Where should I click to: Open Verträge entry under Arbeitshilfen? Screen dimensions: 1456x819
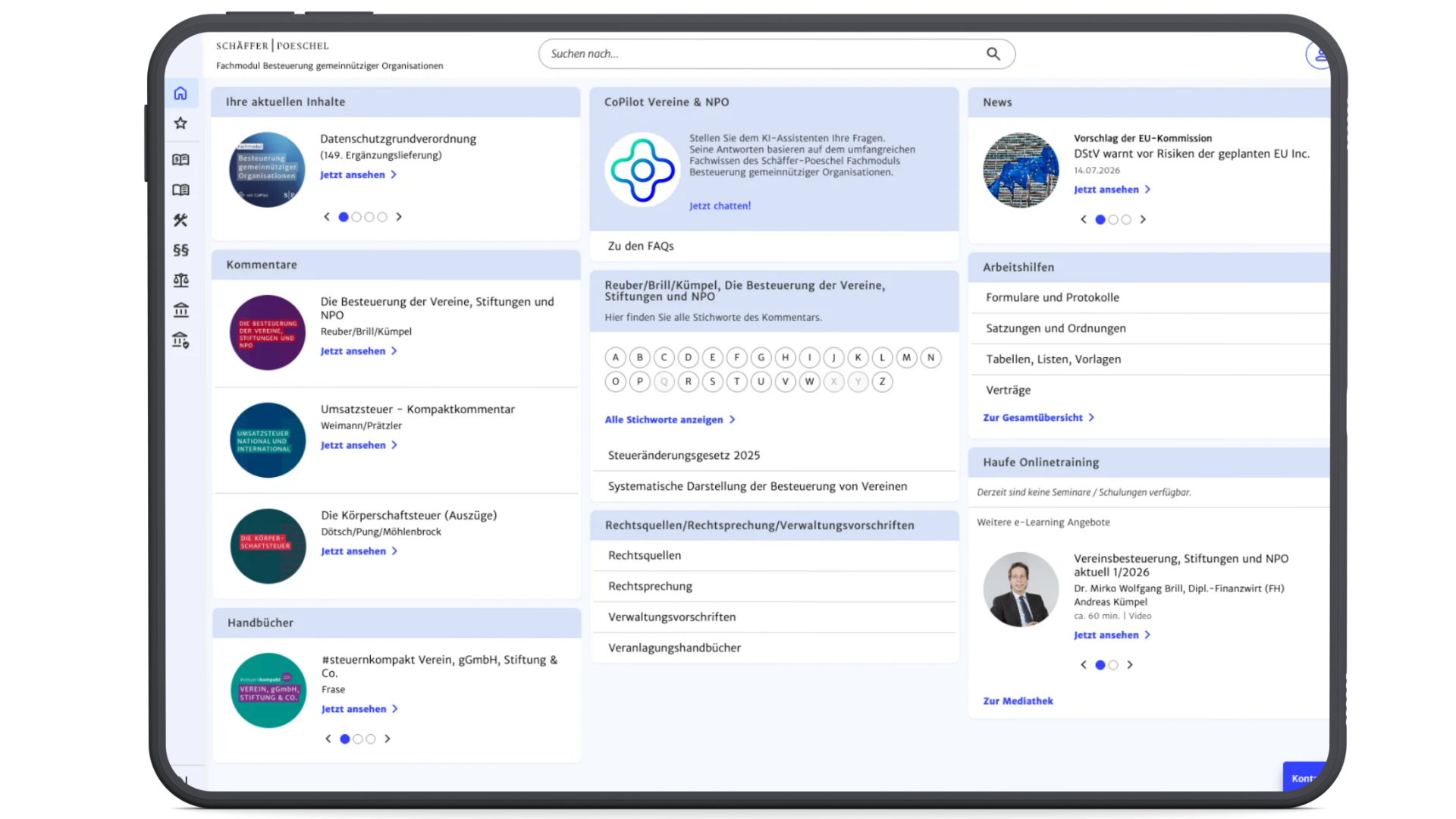point(1150,391)
